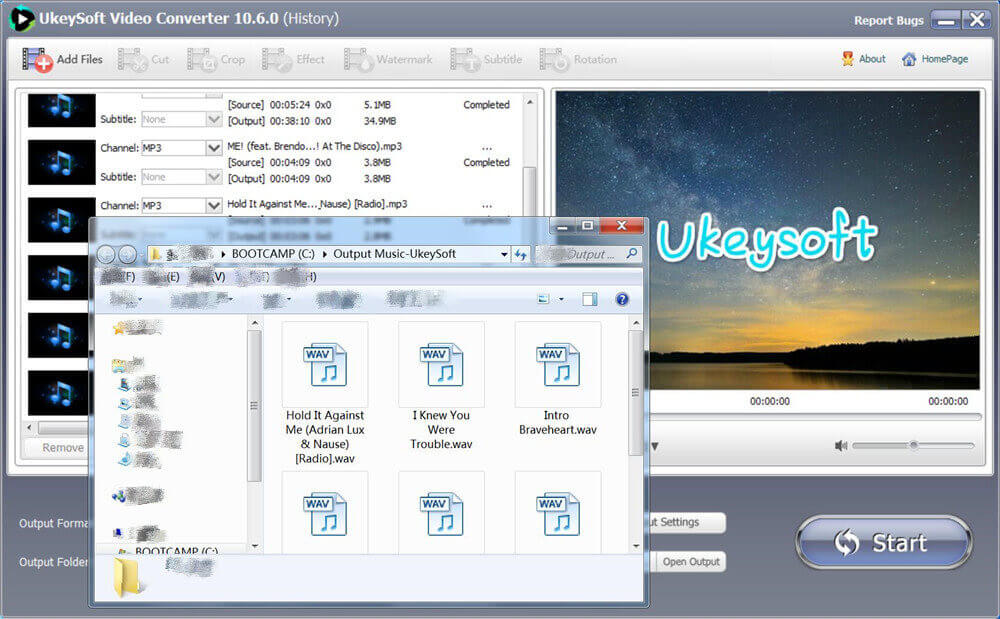
Task: Mute audio with the speaker icon
Action: point(841,446)
